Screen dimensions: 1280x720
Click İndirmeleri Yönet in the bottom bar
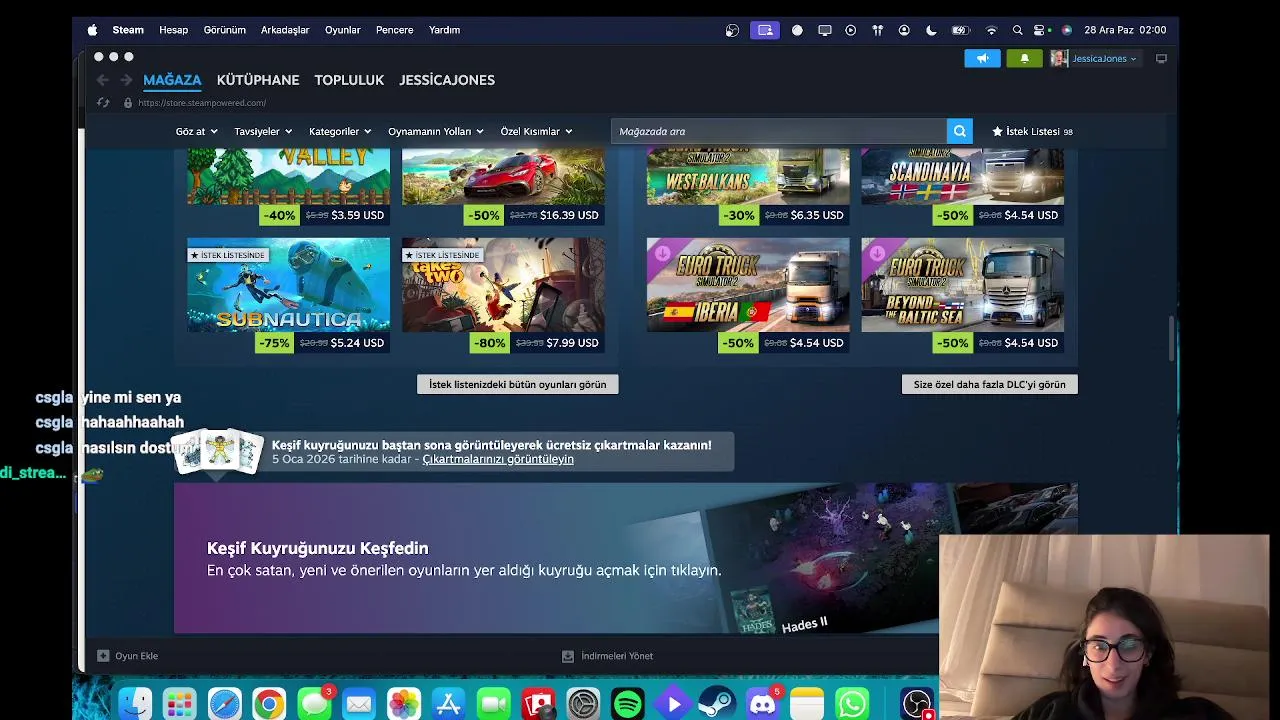click(617, 656)
